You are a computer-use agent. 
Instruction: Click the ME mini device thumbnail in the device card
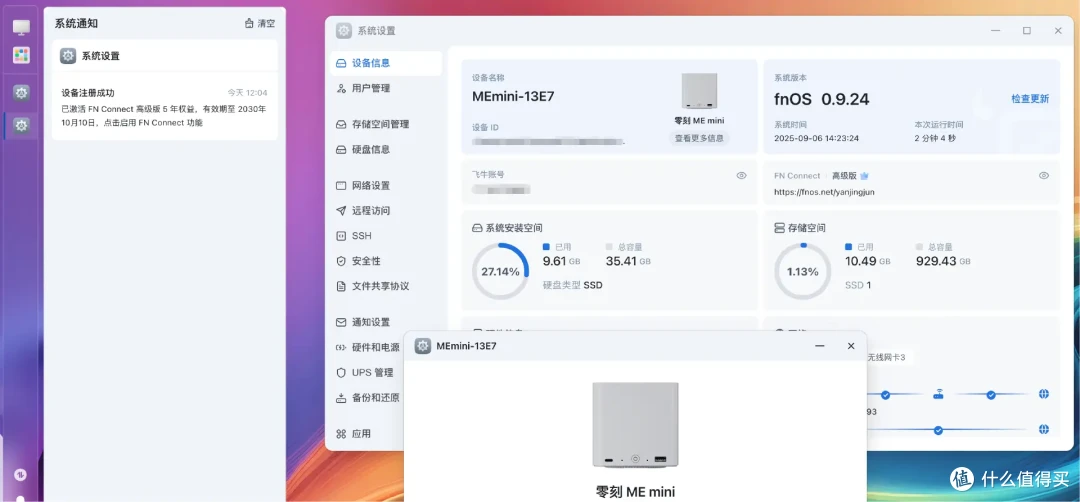pos(699,91)
